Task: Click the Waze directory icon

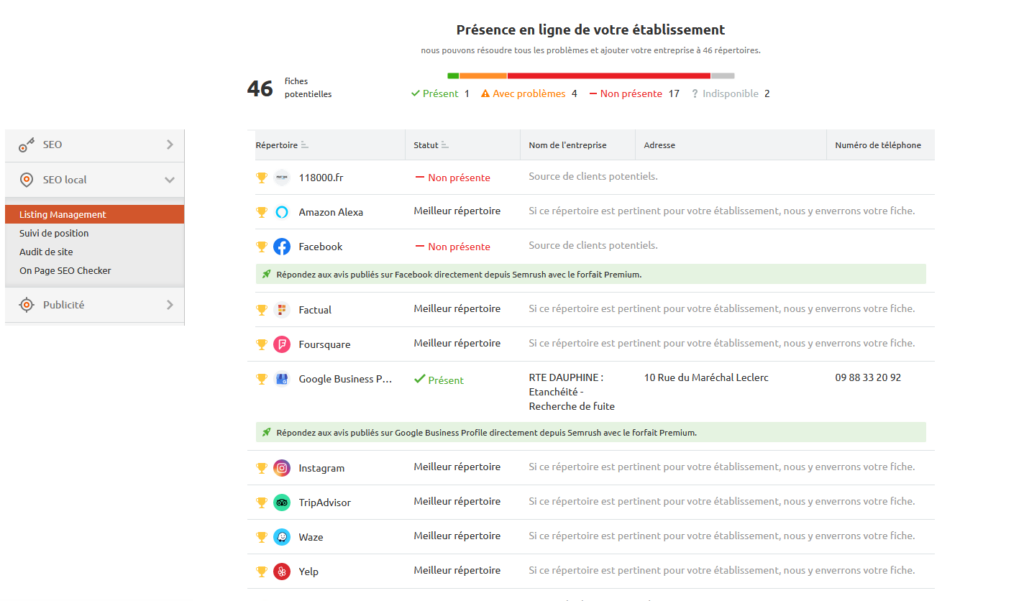Action: (x=282, y=537)
